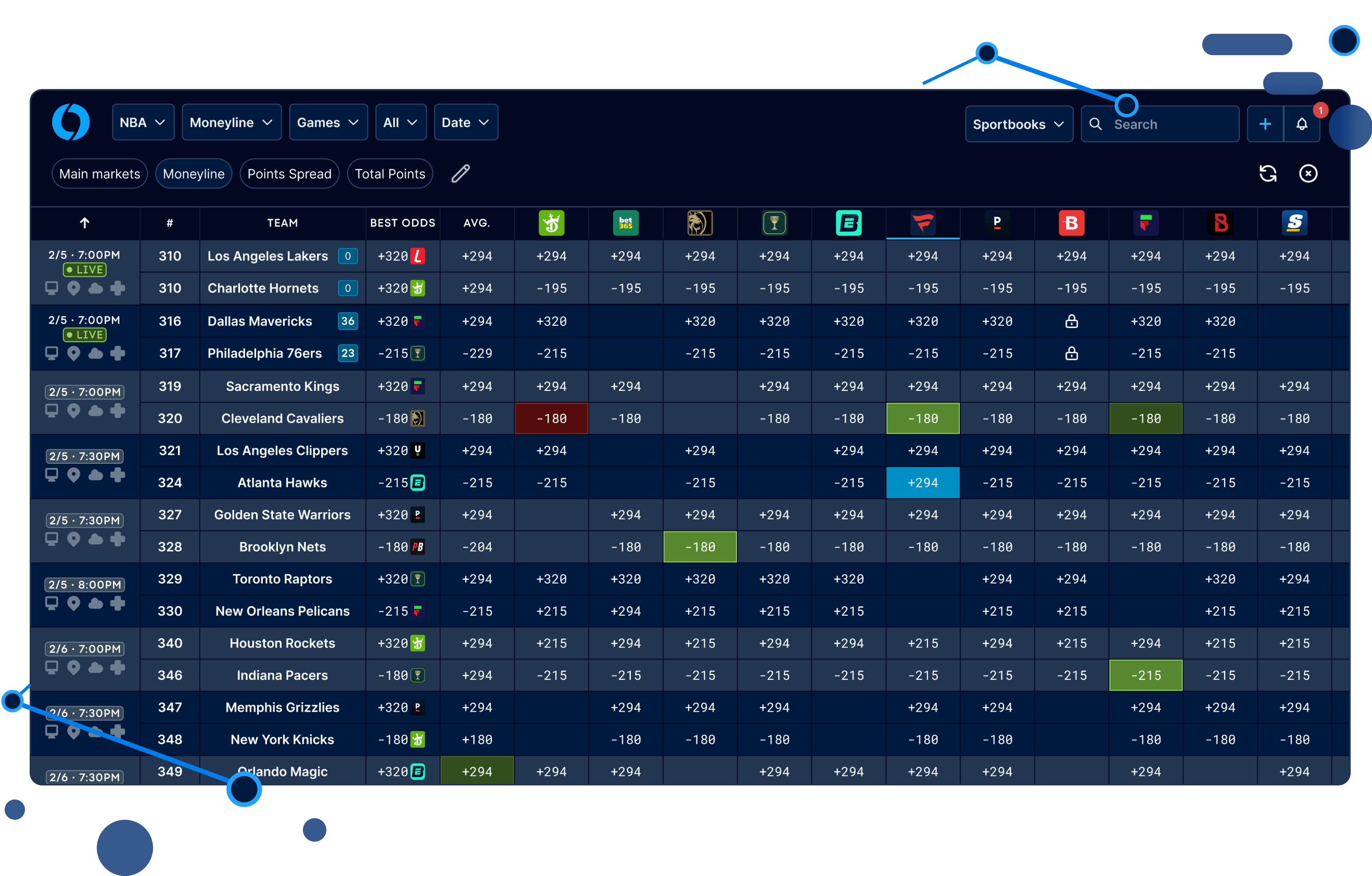1372x876 pixels.
Task: Click cloud icon in Kings 2/5 7:00PM cell
Action: [96, 410]
